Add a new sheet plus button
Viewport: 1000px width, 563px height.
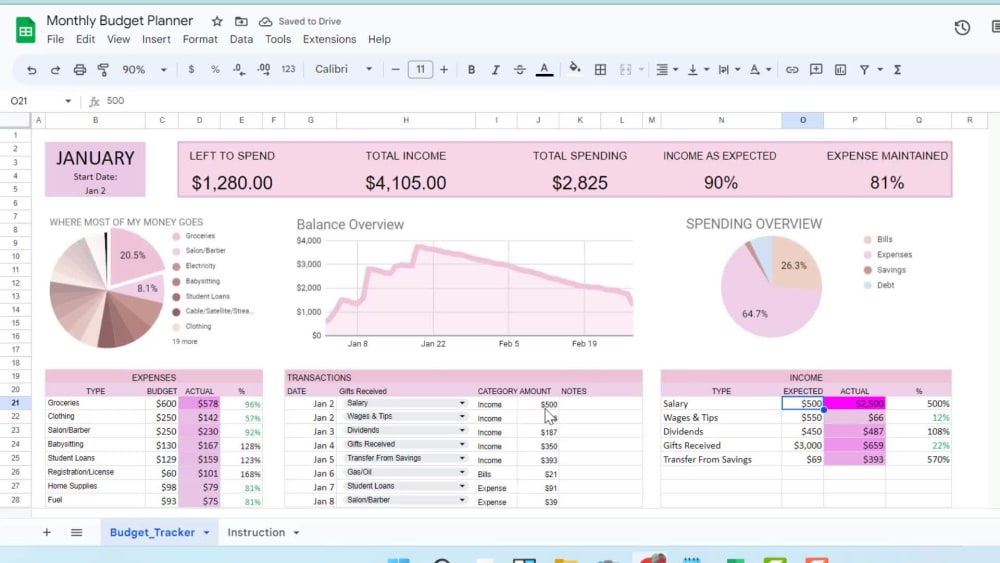click(x=47, y=532)
